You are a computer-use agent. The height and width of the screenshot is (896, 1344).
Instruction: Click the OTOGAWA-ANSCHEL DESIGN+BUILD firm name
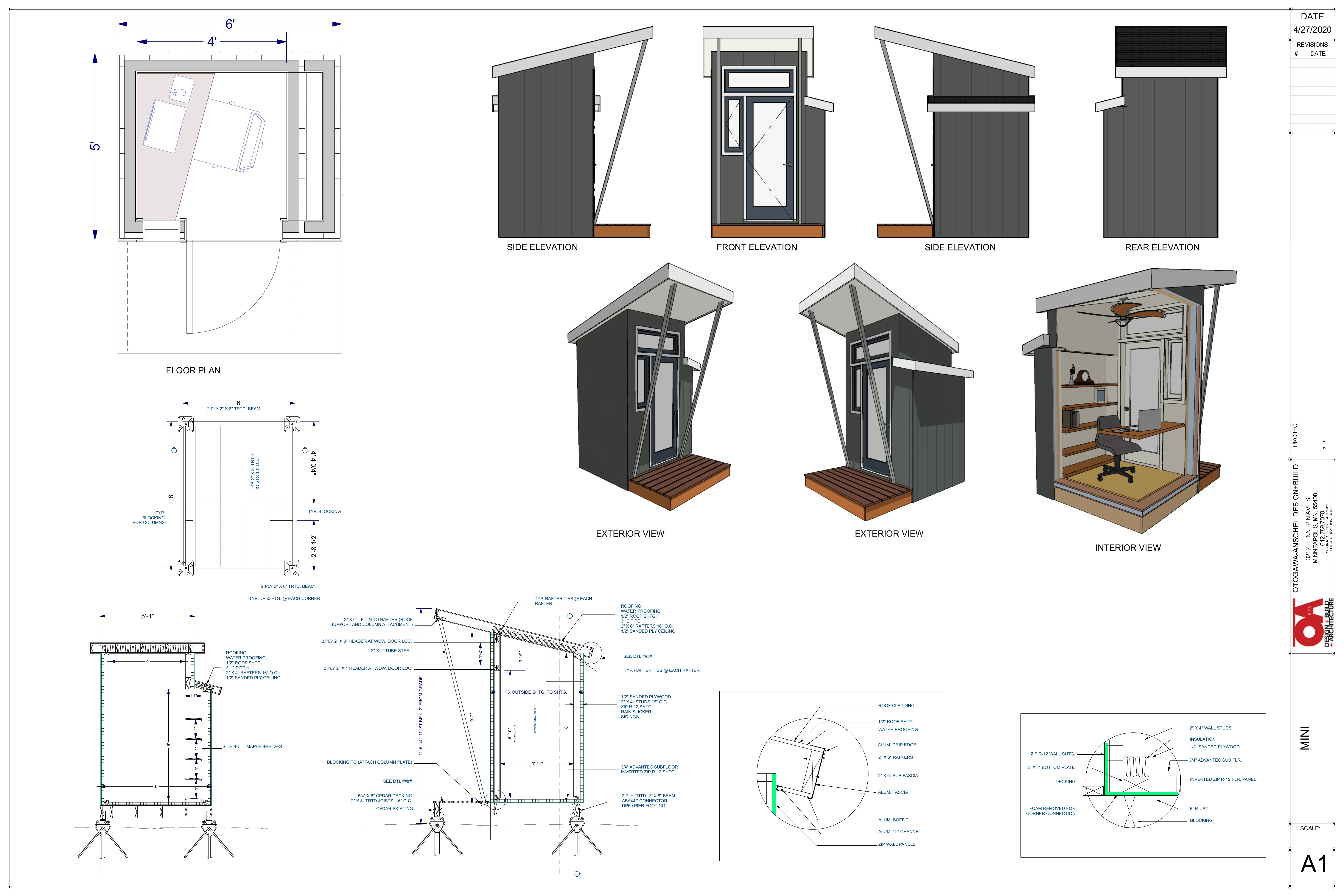click(x=1296, y=528)
